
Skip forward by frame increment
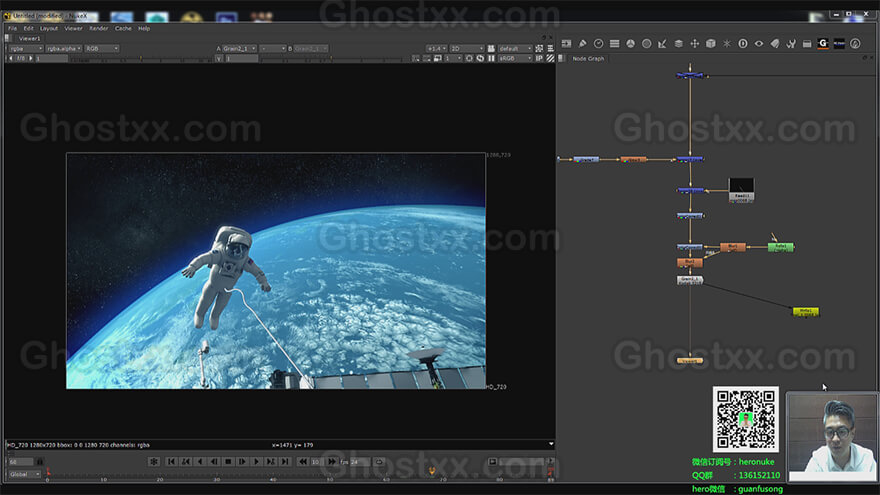[332, 461]
